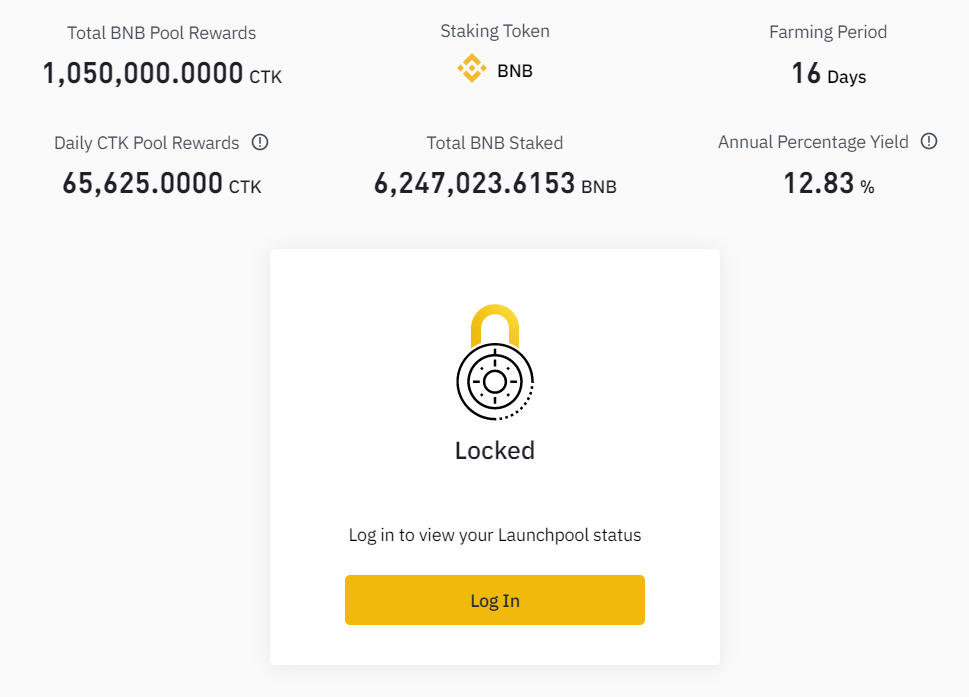The width and height of the screenshot is (969, 697).
Task: Click the info icon beside Annual Percentage Yield
Action: point(929,141)
